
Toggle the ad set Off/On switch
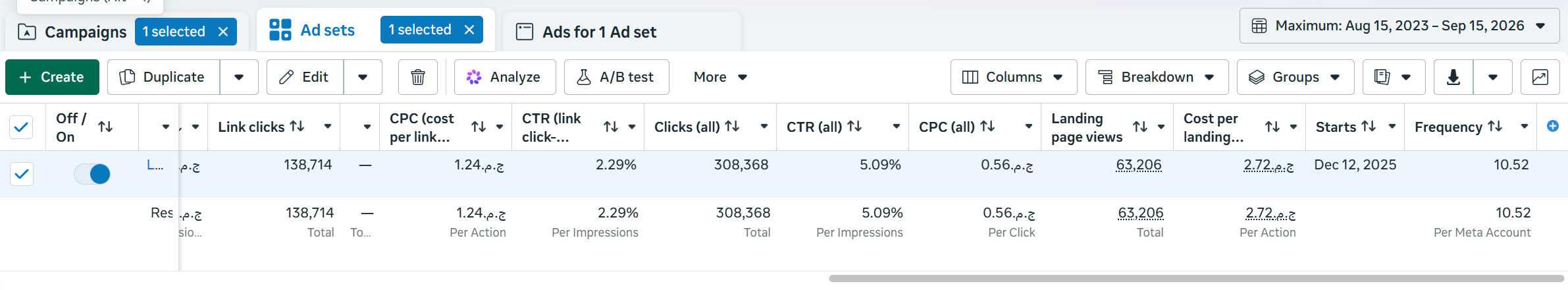(x=92, y=174)
